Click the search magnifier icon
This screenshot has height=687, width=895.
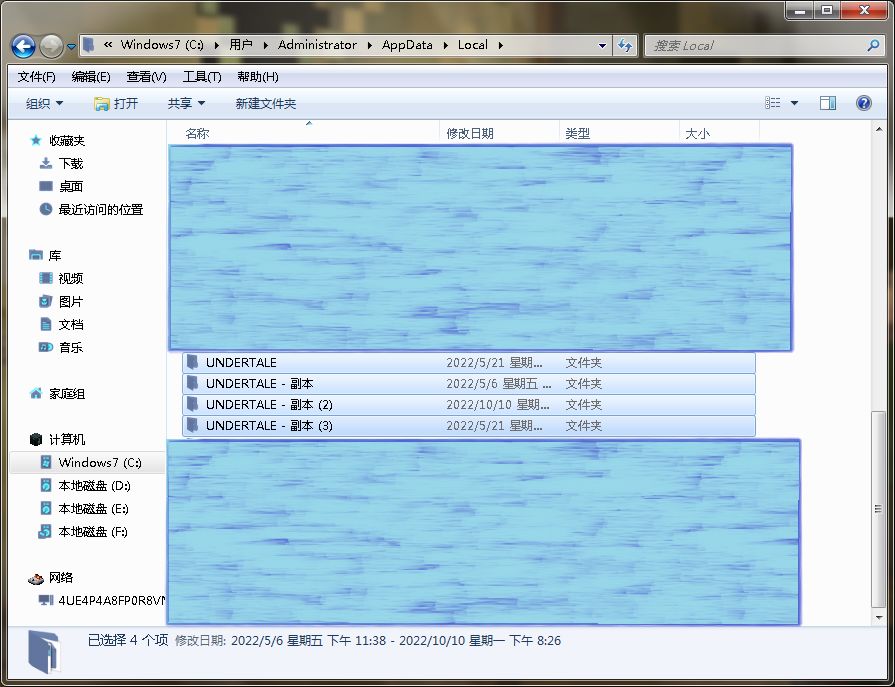(x=873, y=45)
